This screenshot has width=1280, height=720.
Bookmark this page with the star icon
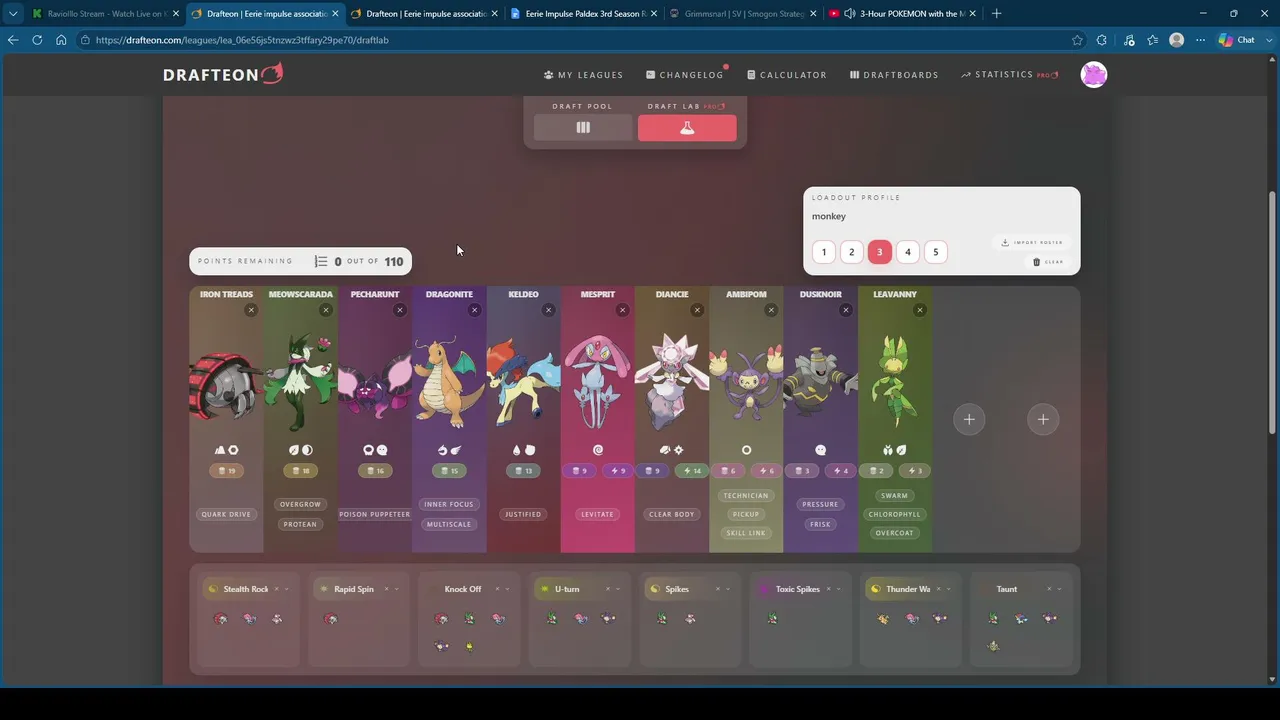(1077, 40)
